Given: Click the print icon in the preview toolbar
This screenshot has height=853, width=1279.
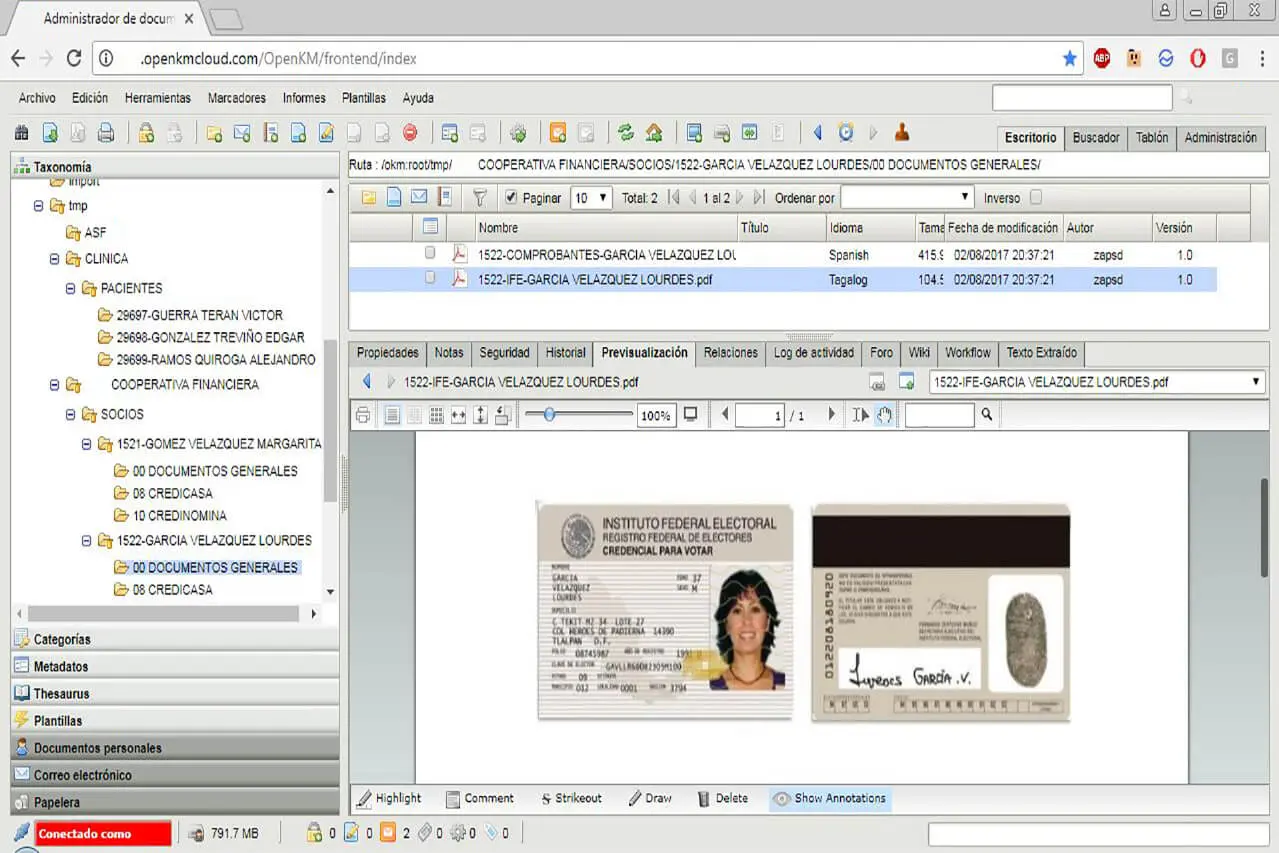Looking at the screenshot, I should pyautogui.click(x=363, y=414).
